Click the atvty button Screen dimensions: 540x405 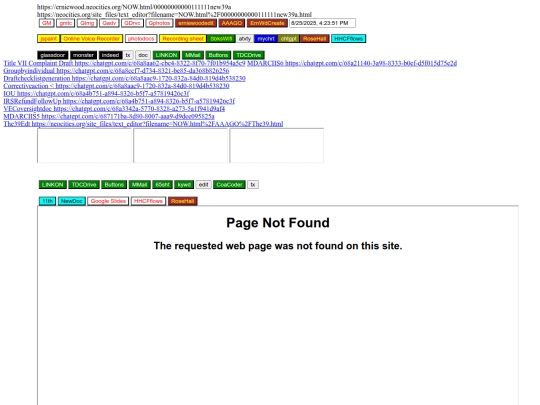tap(245, 39)
